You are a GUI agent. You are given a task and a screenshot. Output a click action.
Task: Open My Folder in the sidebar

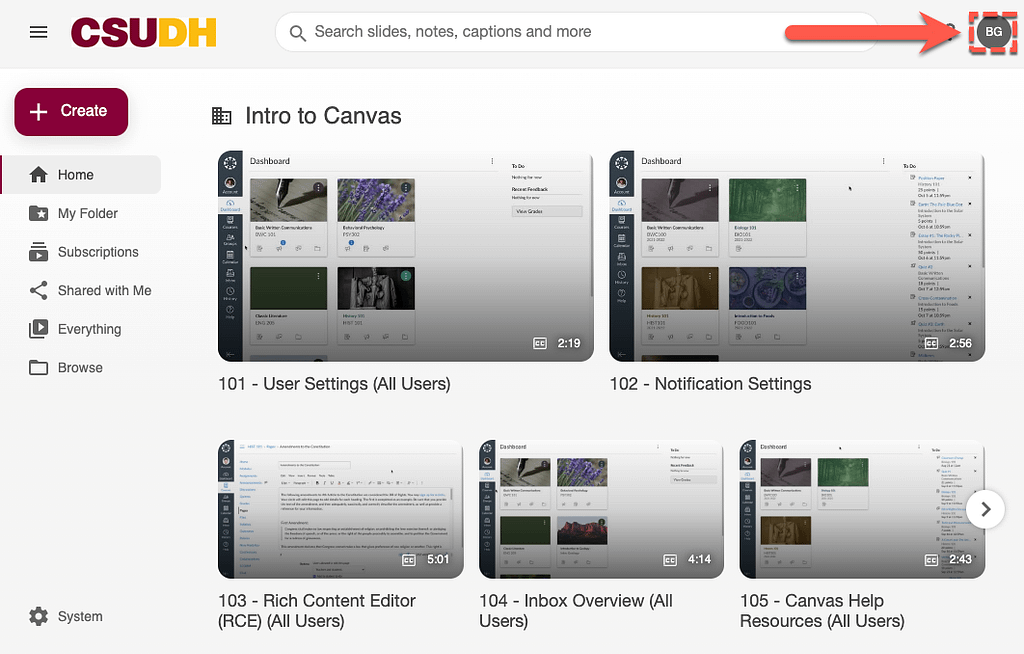coord(82,214)
